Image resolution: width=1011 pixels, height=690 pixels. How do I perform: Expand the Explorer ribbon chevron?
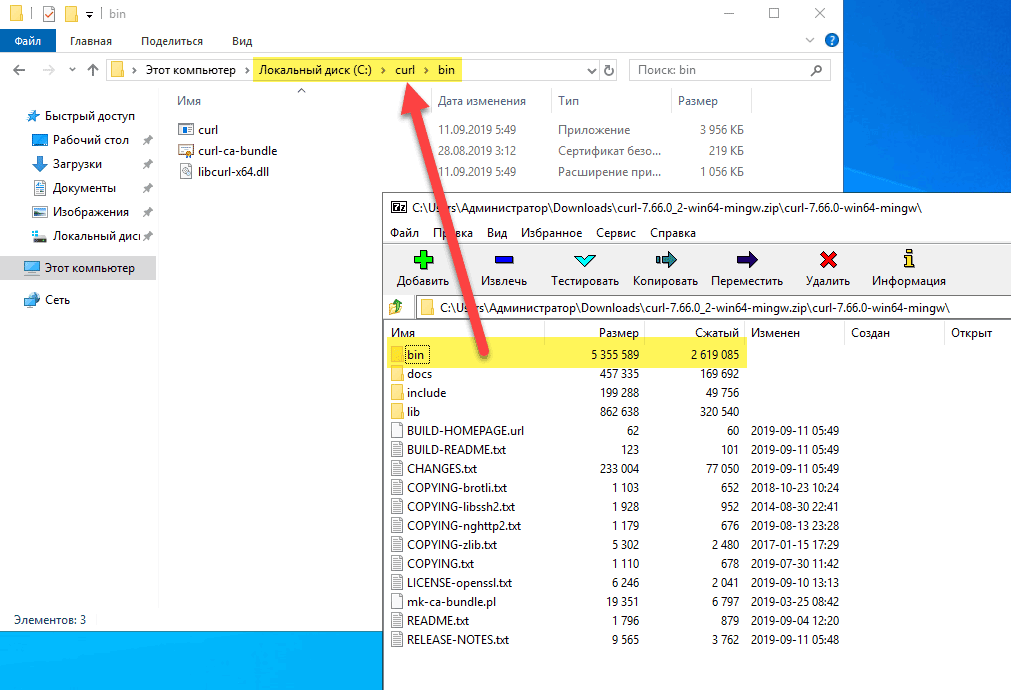809,41
